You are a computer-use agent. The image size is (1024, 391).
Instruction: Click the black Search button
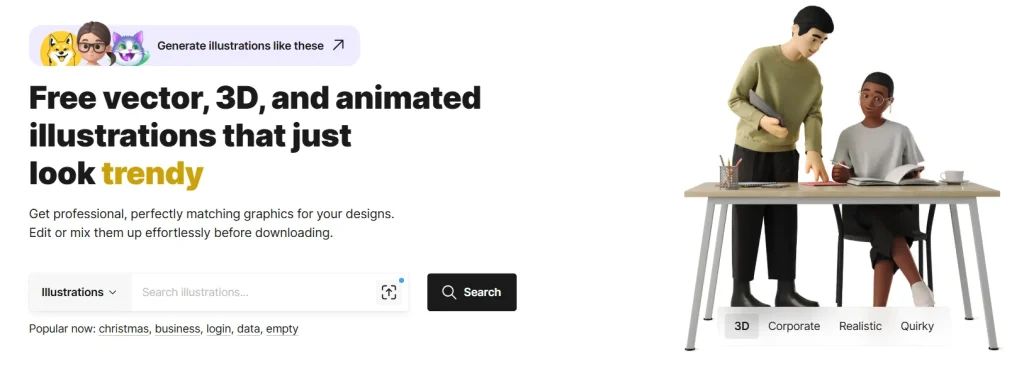point(472,292)
